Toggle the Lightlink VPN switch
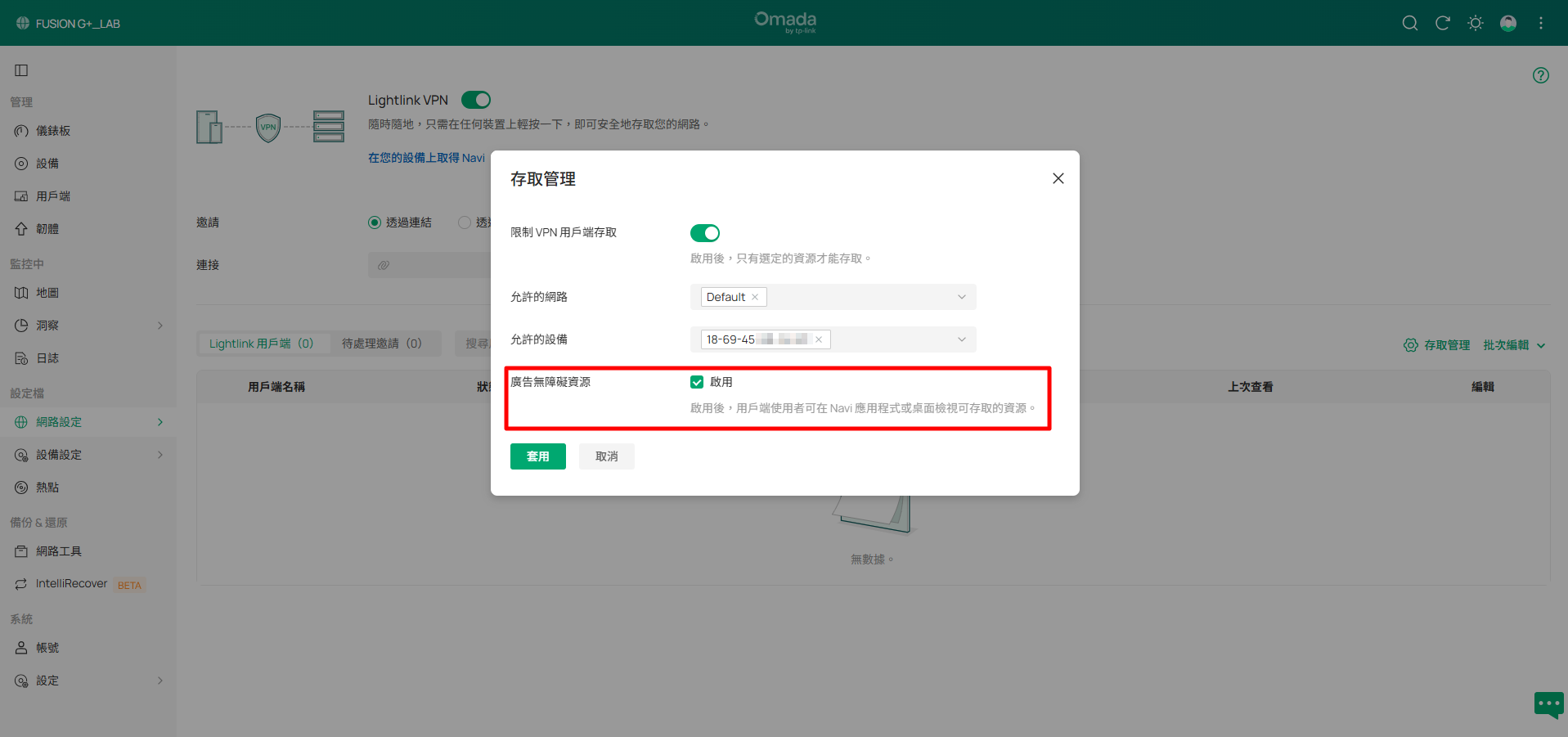1568x737 pixels. (x=476, y=100)
